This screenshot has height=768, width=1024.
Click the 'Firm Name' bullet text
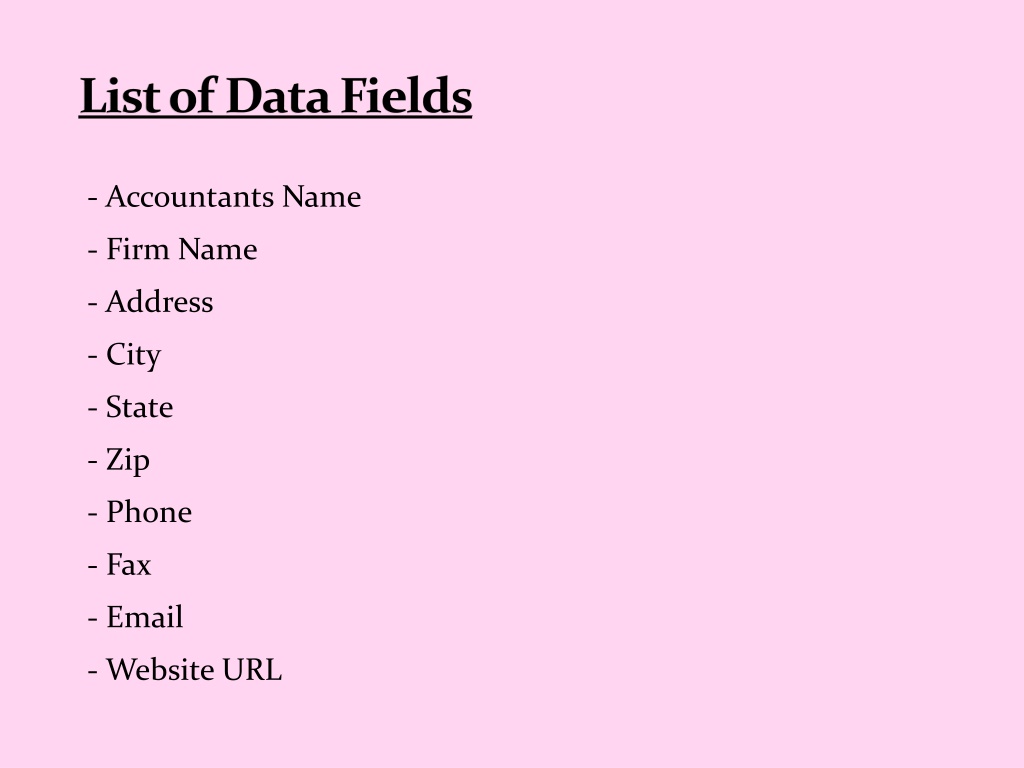click(x=172, y=249)
